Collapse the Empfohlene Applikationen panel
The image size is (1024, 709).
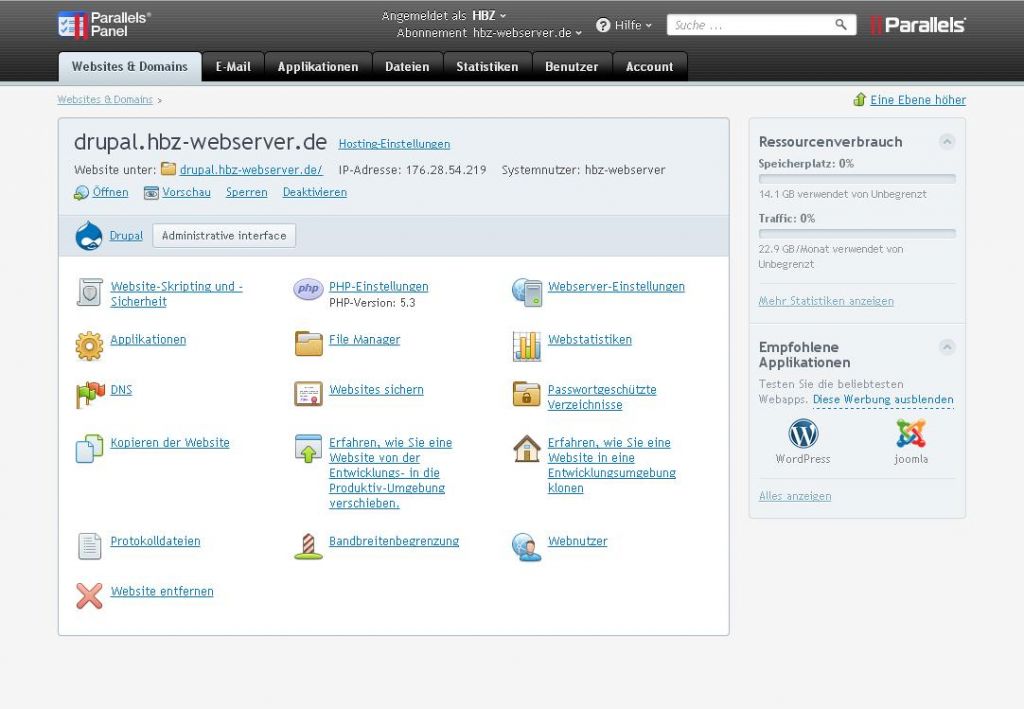947,347
